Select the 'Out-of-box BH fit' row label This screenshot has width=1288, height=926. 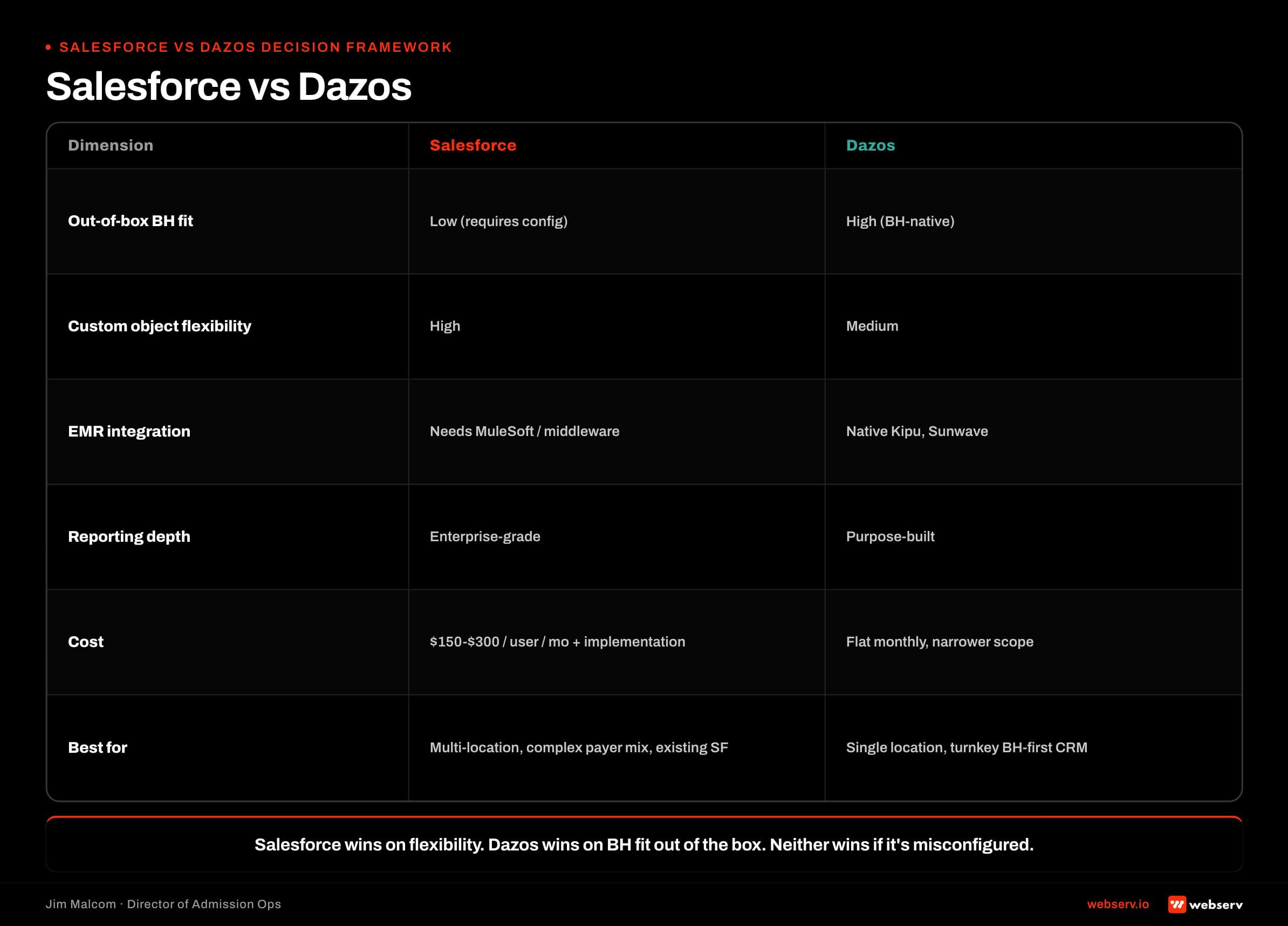131,221
